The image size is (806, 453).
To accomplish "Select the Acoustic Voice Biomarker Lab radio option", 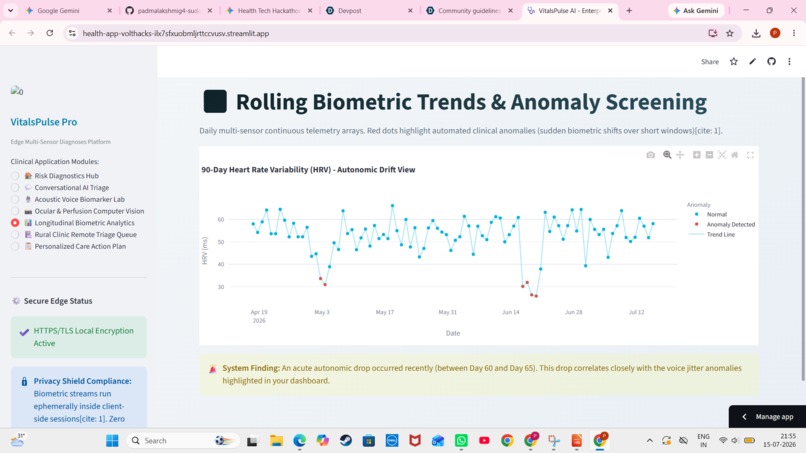I will (x=68, y=200).
